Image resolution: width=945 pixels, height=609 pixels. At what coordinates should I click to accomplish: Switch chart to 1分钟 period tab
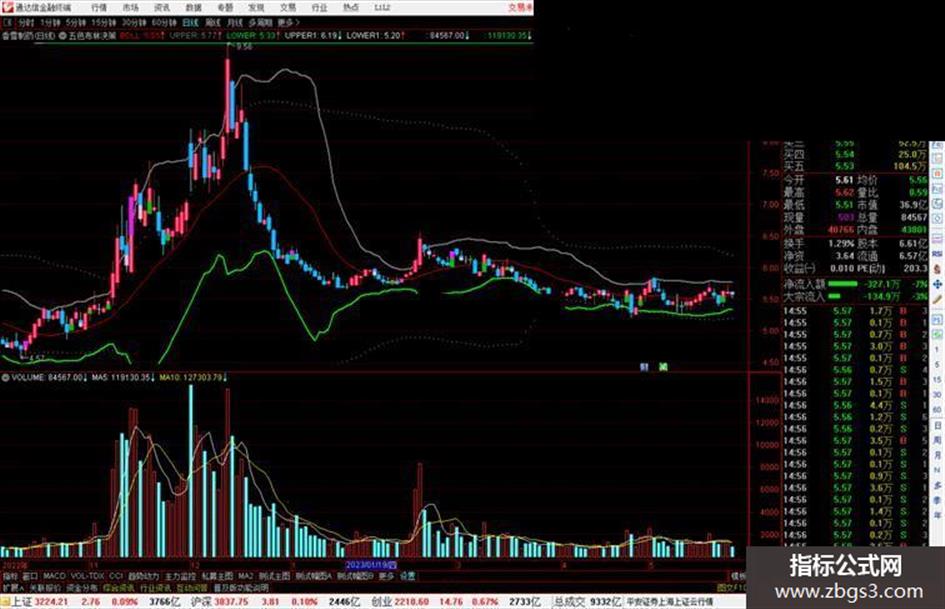point(50,23)
